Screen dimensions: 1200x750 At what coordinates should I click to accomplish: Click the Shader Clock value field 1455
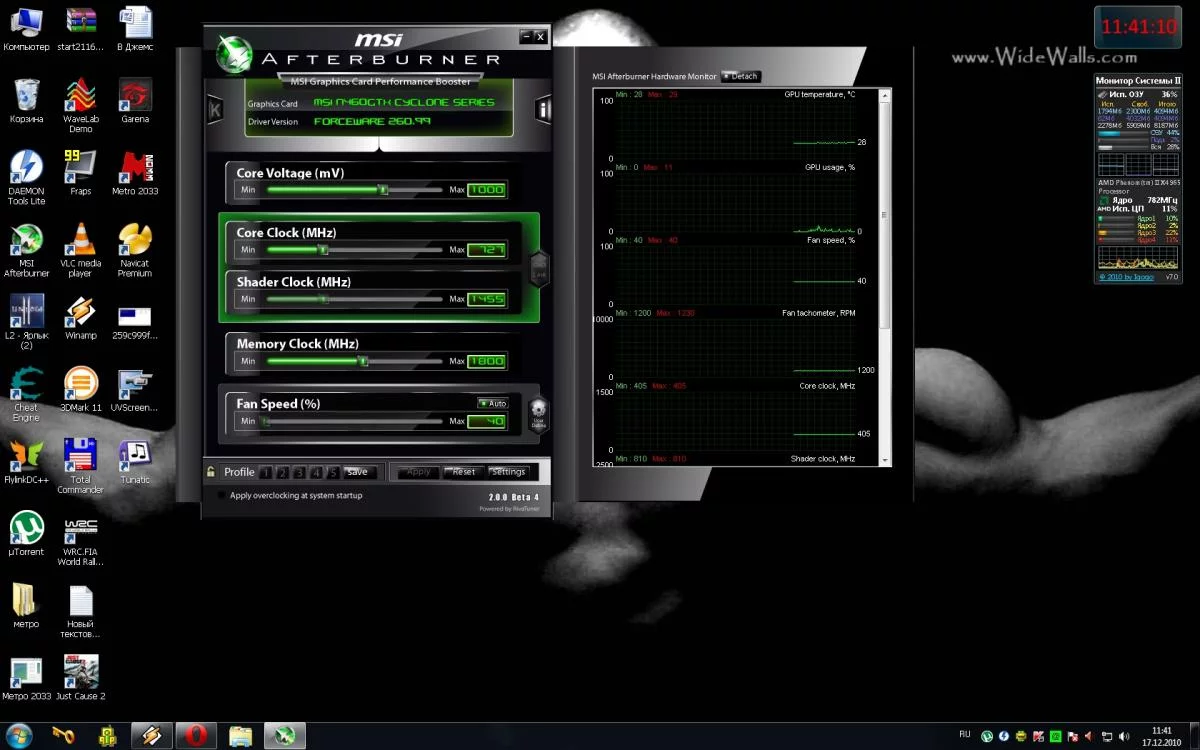point(487,299)
